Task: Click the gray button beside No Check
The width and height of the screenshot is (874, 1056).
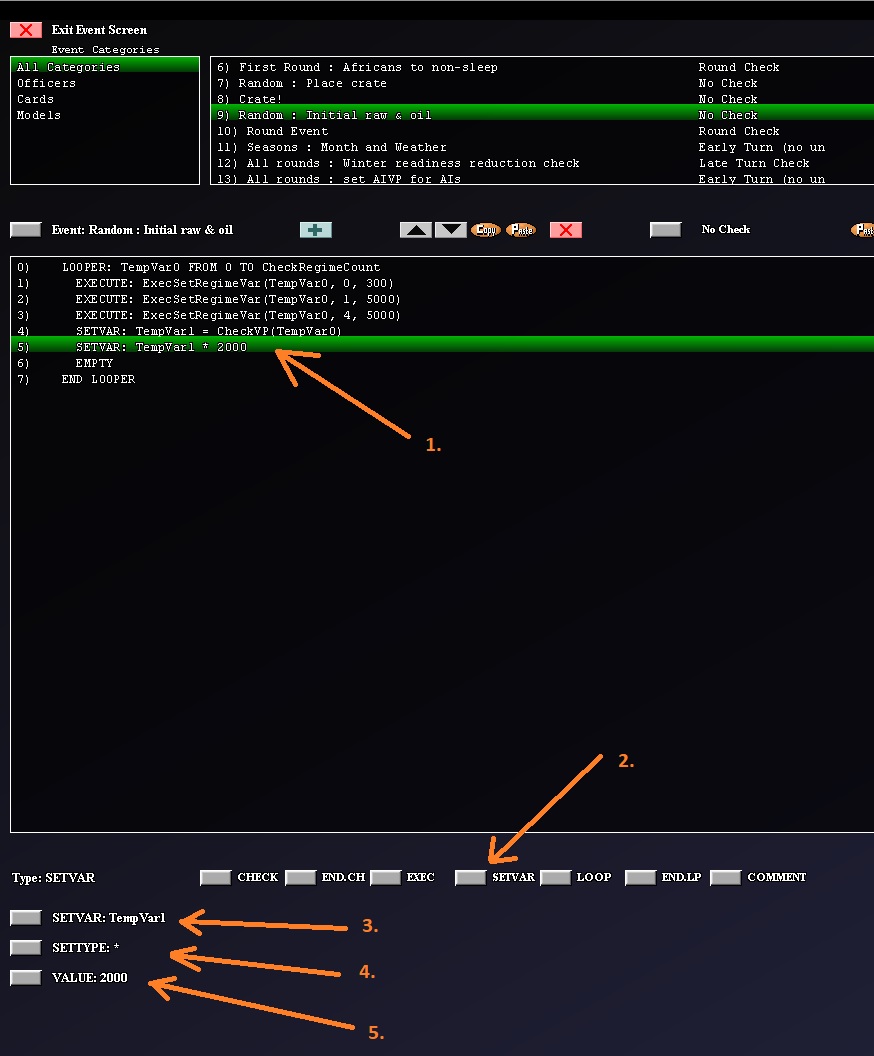Action: [665, 230]
